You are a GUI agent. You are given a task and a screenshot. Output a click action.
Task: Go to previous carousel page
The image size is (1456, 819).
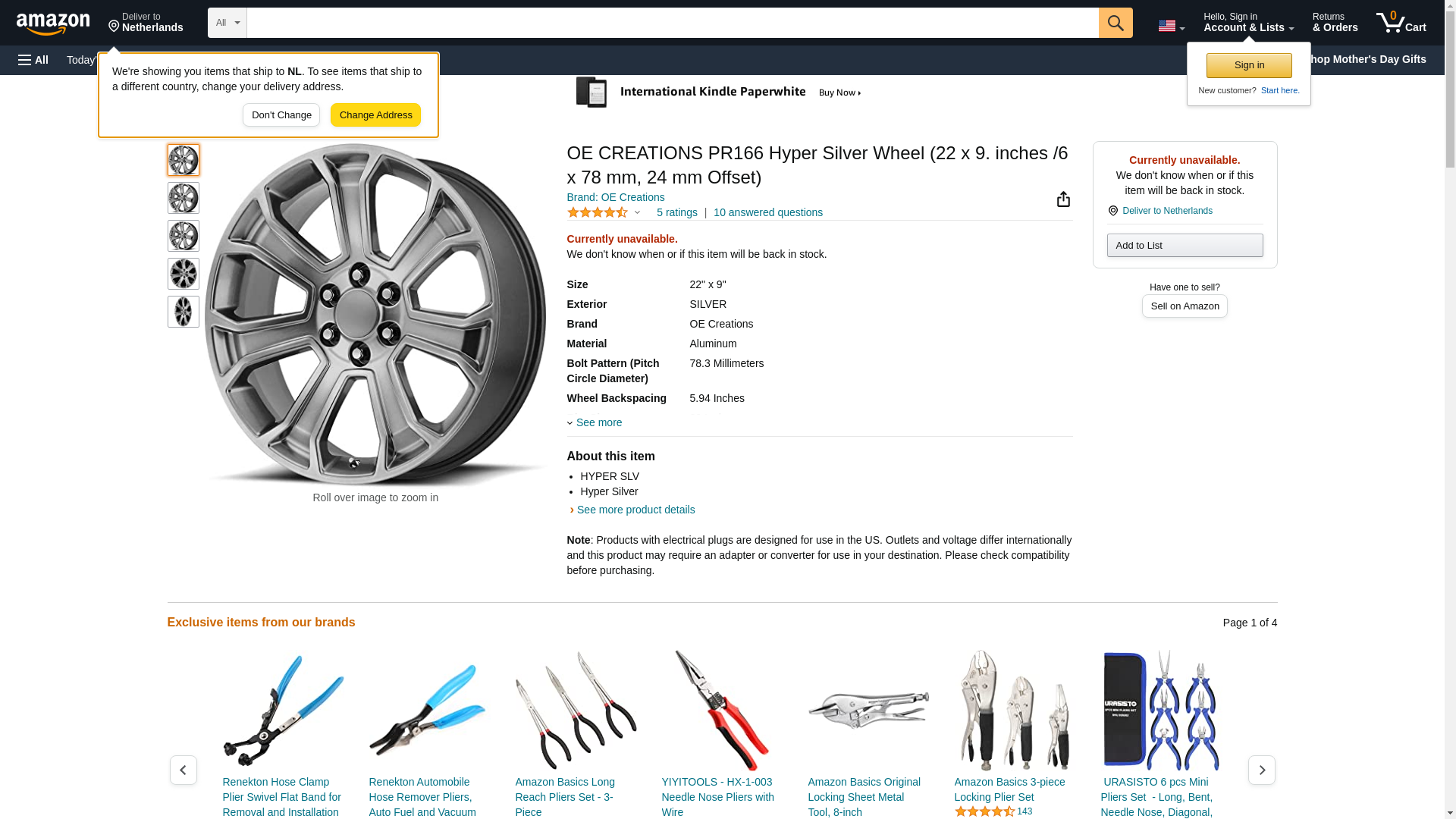183,770
